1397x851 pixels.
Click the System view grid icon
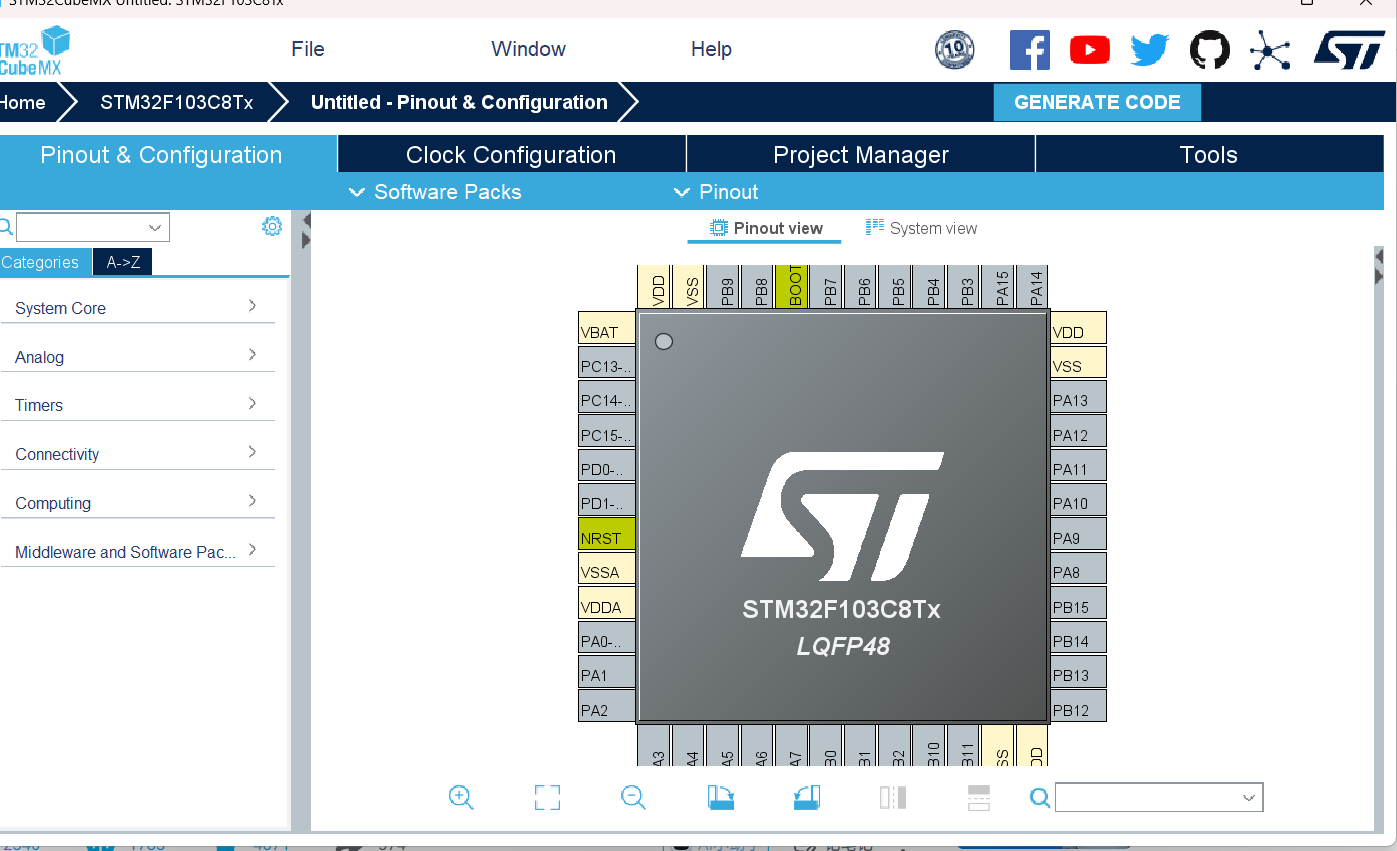(x=875, y=227)
